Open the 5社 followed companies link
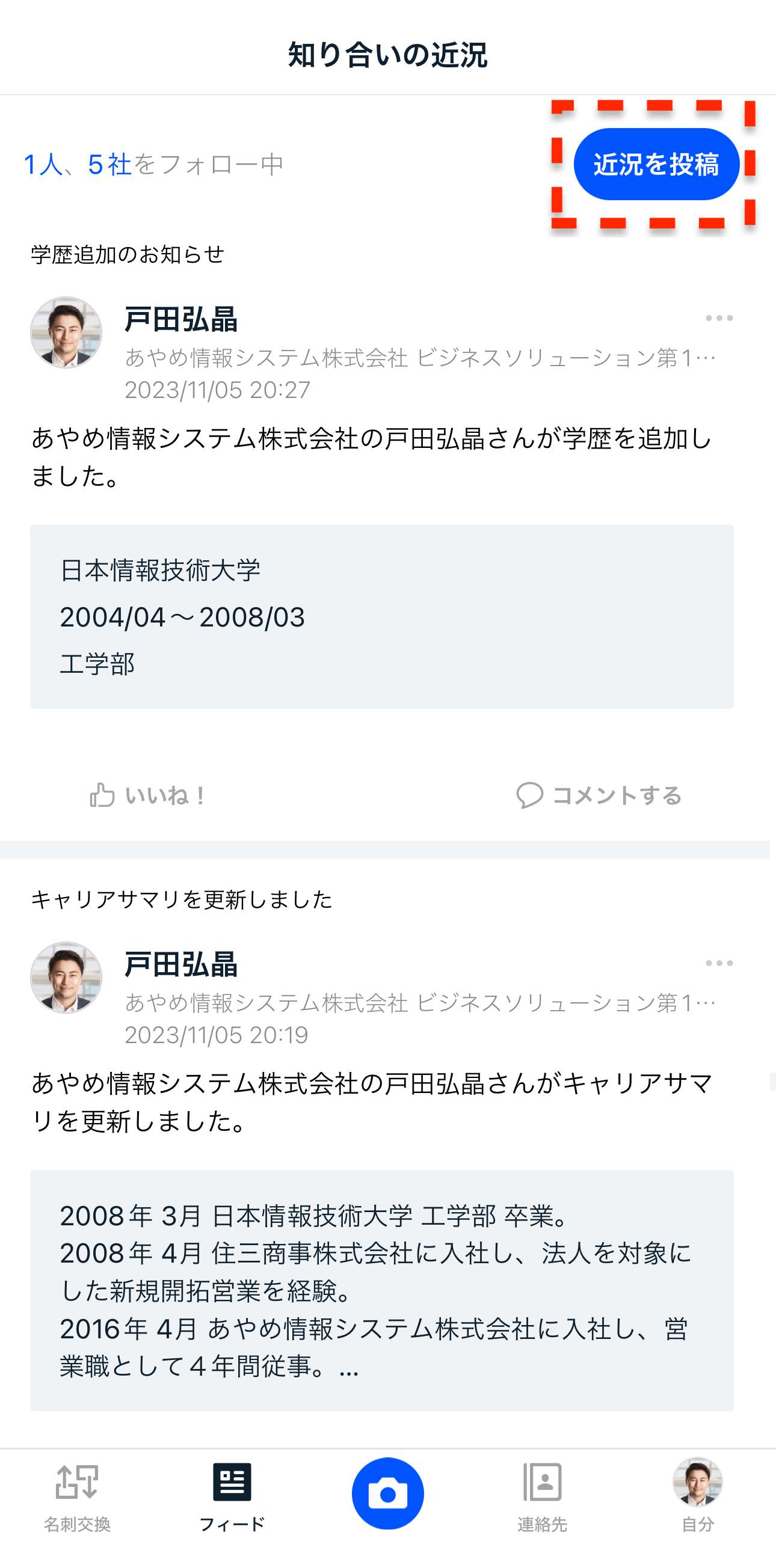Image resolution: width=776 pixels, height=1568 pixels. coord(109,164)
